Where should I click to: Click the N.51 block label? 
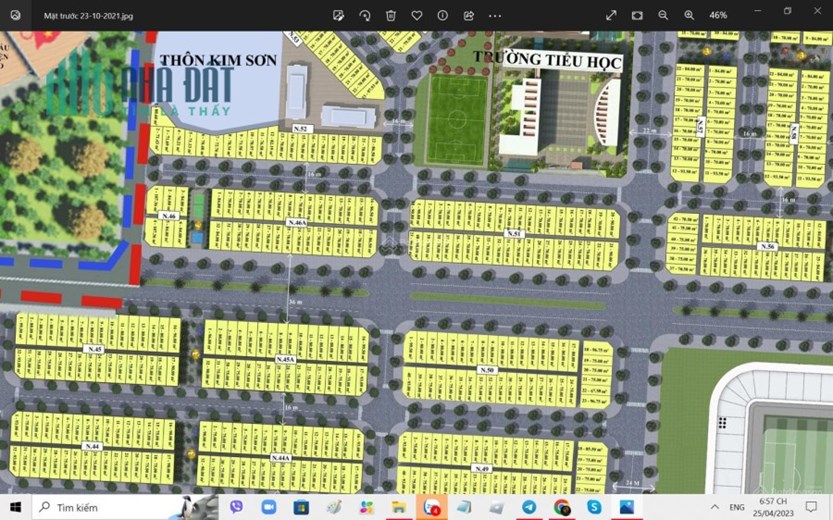tap(514, 234)
